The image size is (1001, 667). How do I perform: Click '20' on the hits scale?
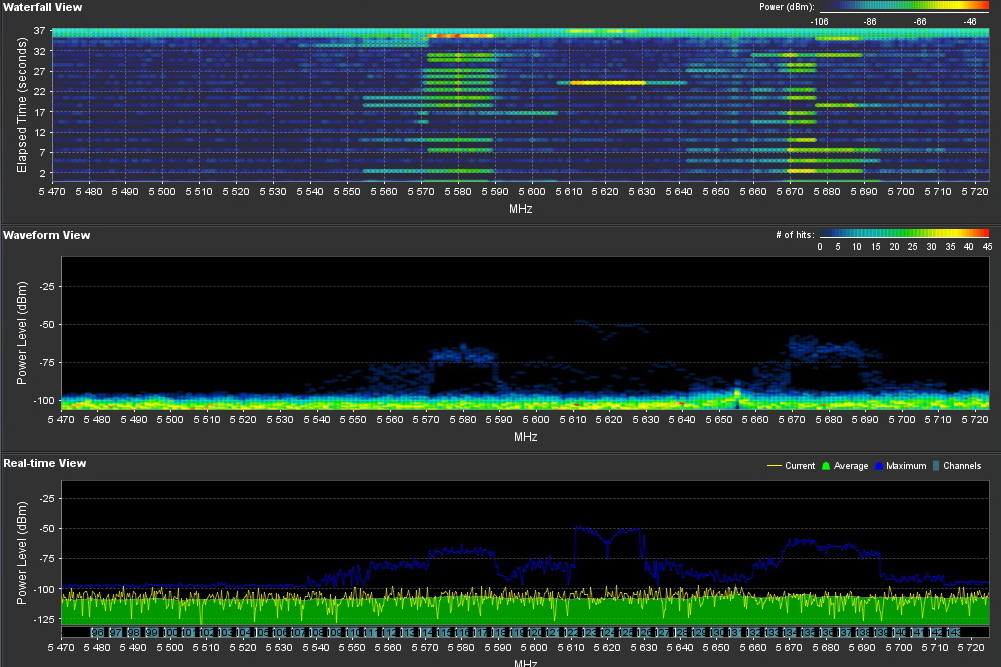(x=894, y=246)
